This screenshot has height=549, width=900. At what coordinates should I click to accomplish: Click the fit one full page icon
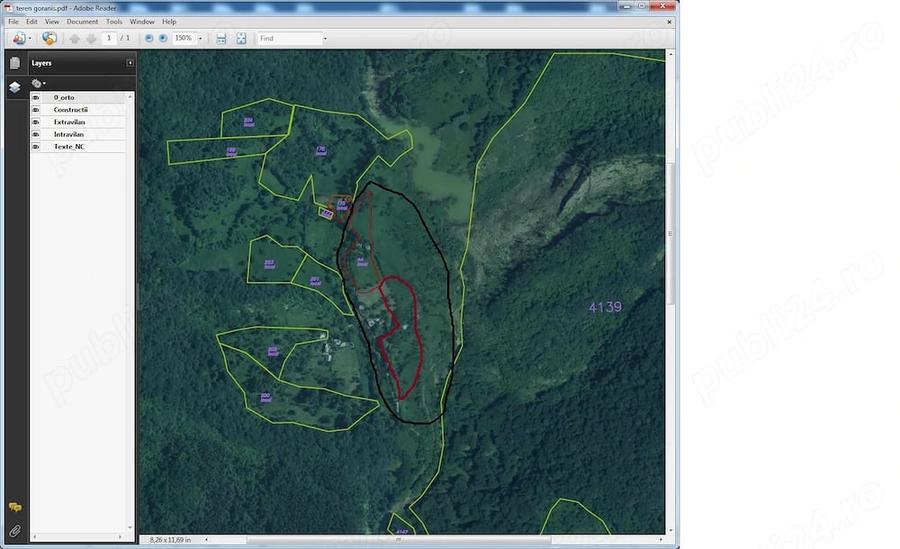pos(241,38)
